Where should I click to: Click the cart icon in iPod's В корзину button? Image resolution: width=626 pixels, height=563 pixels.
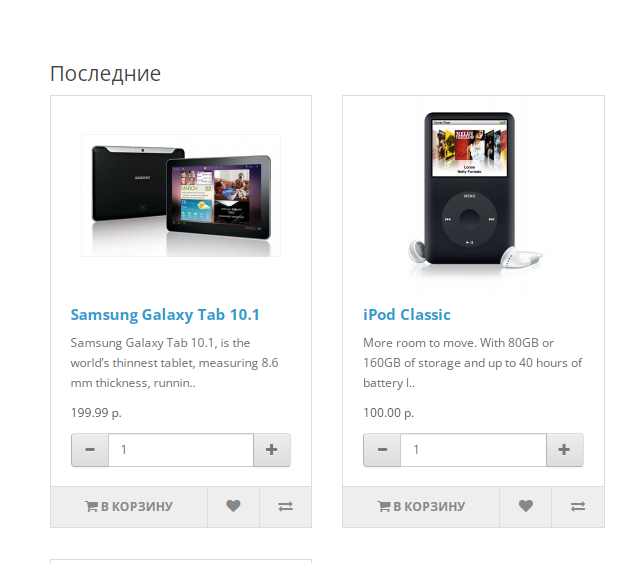coord(383,506)
